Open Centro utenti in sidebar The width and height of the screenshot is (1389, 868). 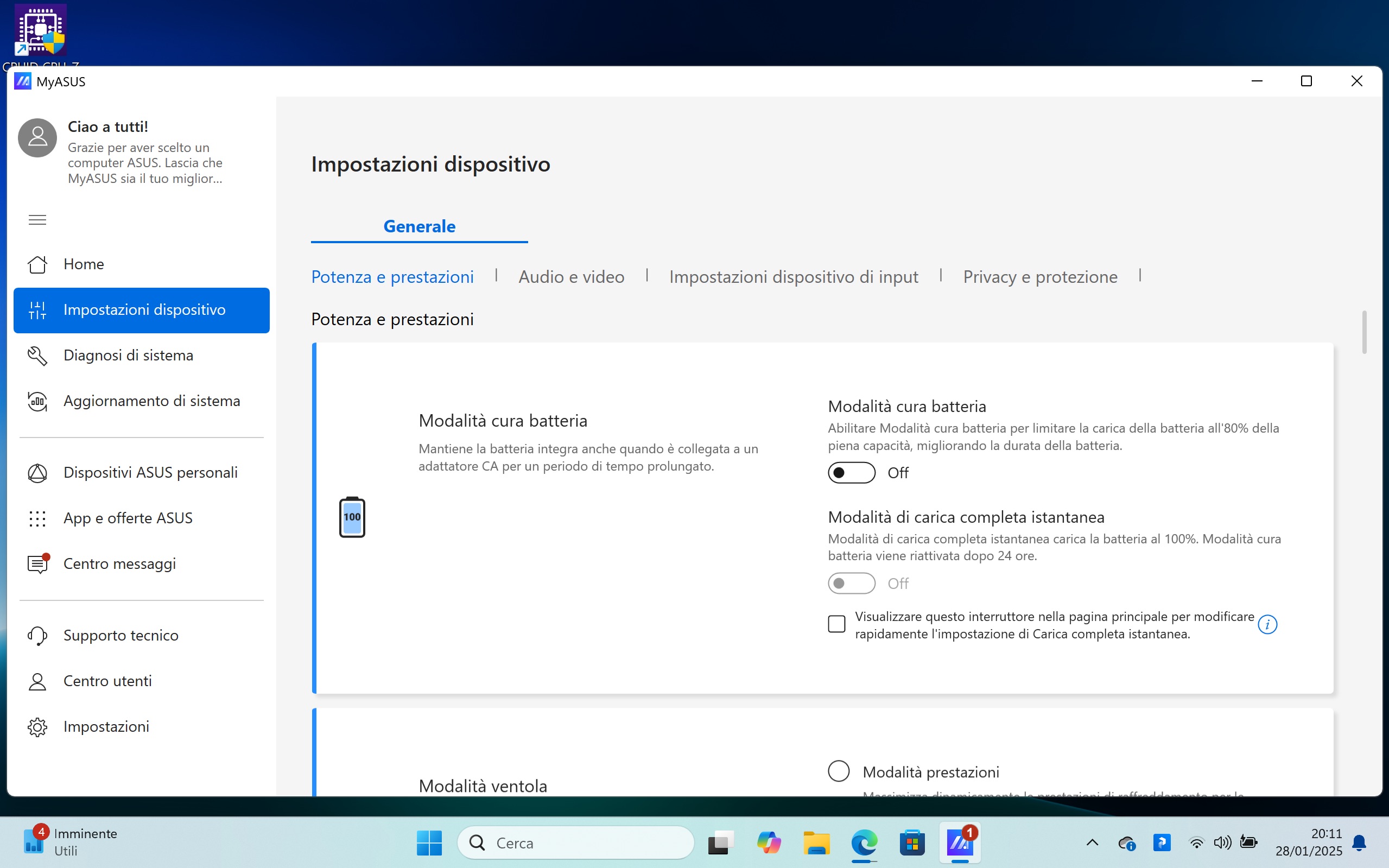tap(107, 681)
